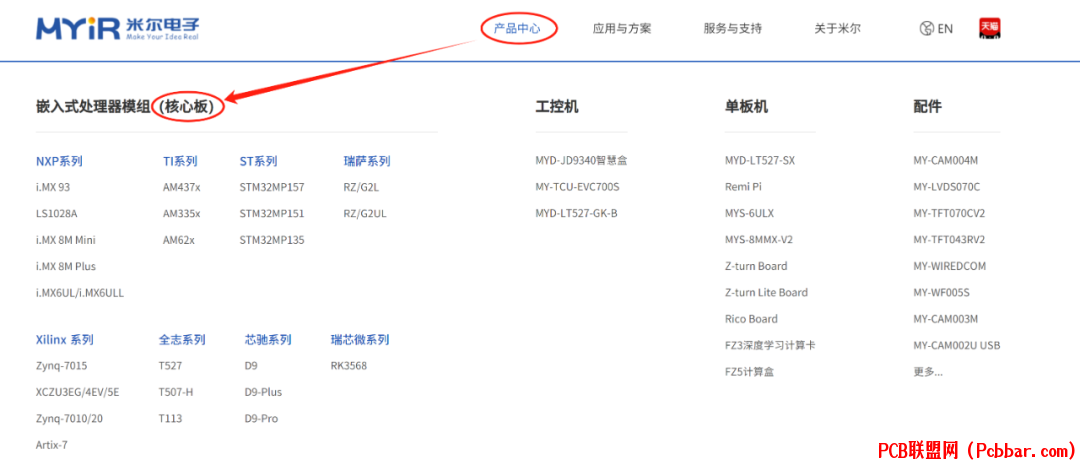The width and height of the screenshot is (1080, 465).
Task: Open the Tmall store icon
Action: [x=990, y=28]
